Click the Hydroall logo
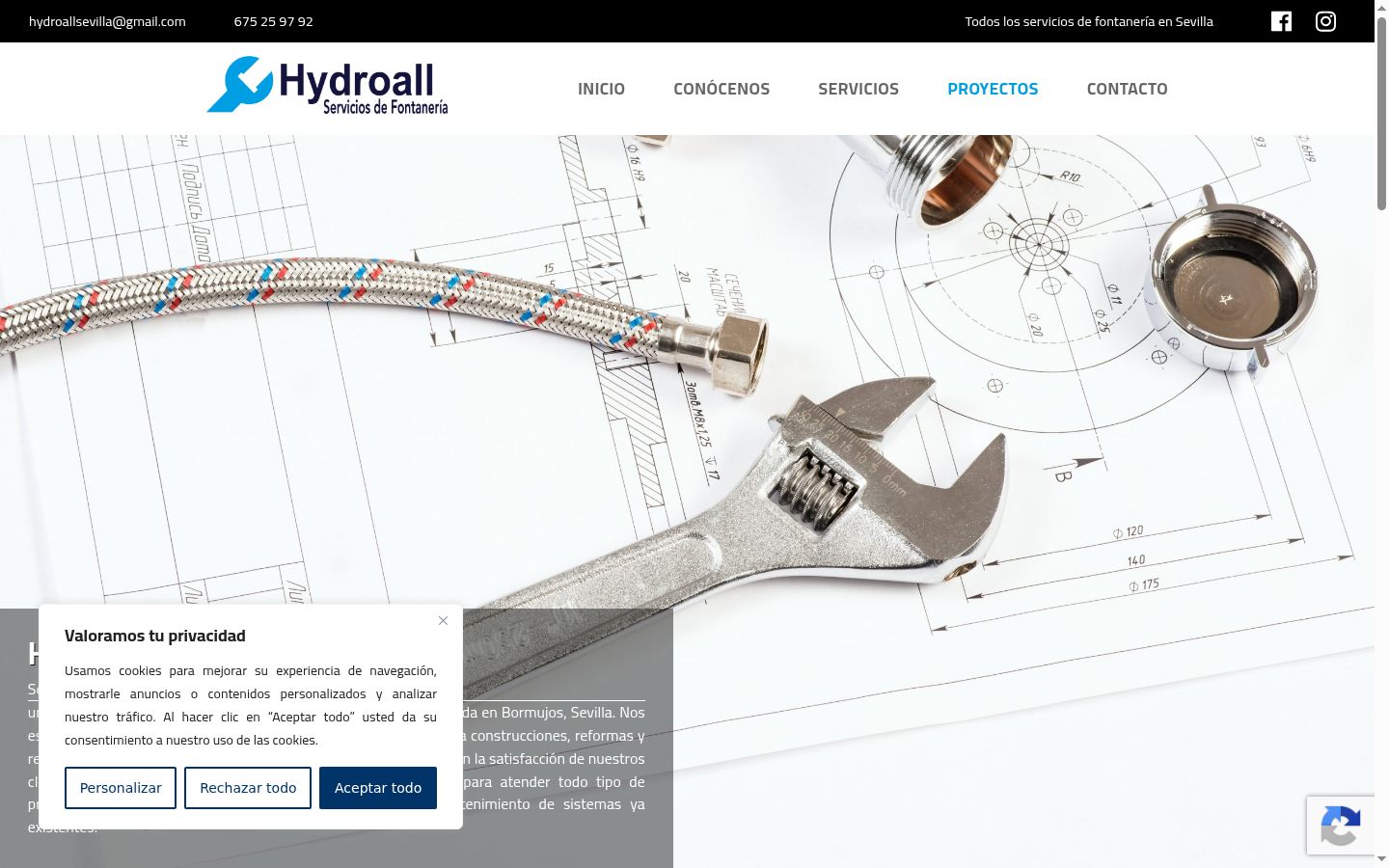The height and width of the screenshot is (868, 1389). click(327, 85)
